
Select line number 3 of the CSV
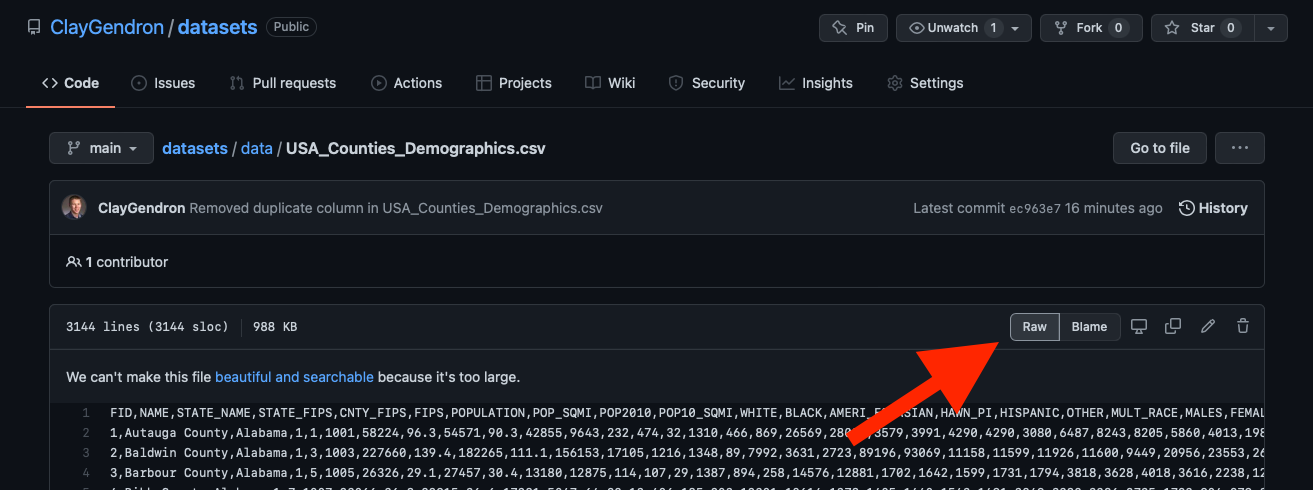click(86, 453)
